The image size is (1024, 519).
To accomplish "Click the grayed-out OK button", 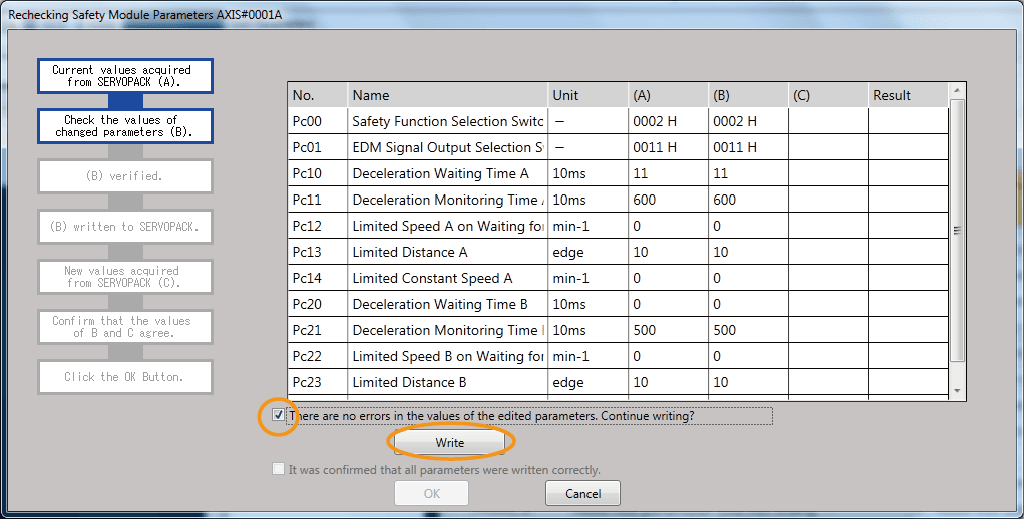I will click(x=431, y=493).
